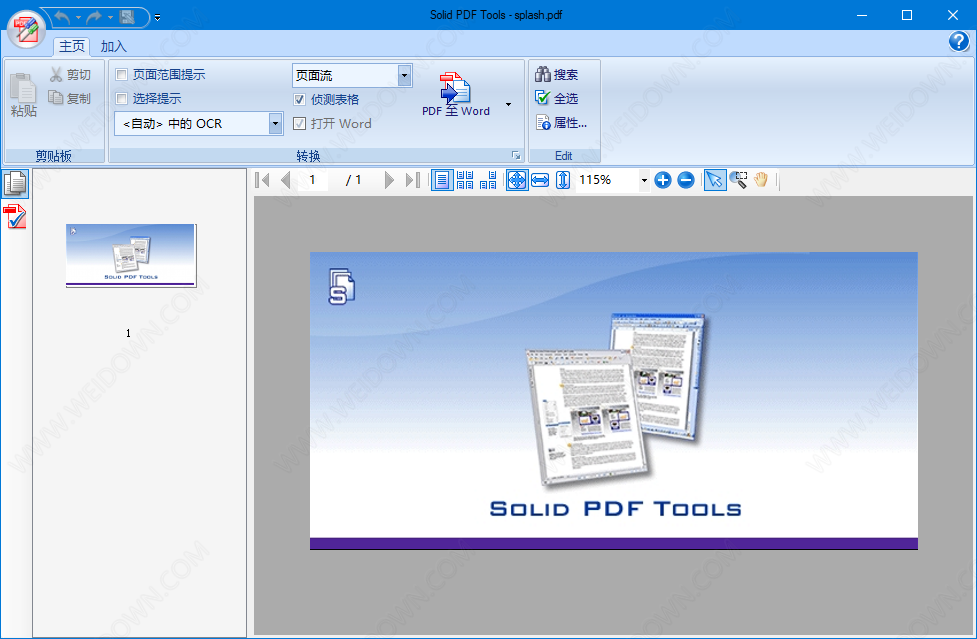Switch to the 主页 ribbon tab
Screen dimensions: 977x639
[72, 46]
